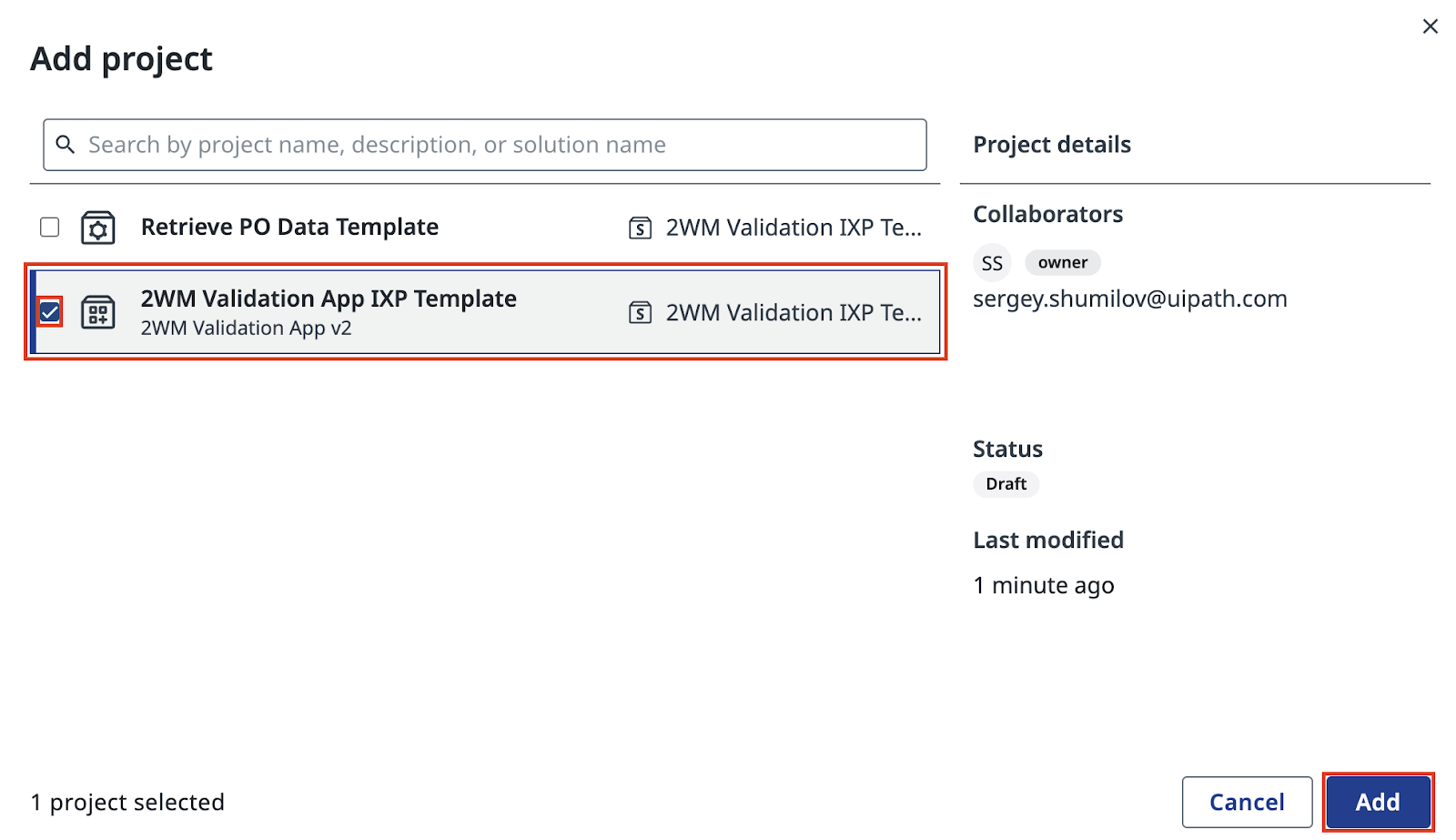
Task: Click the owner role badge
Action: [x=1063, y=262]
